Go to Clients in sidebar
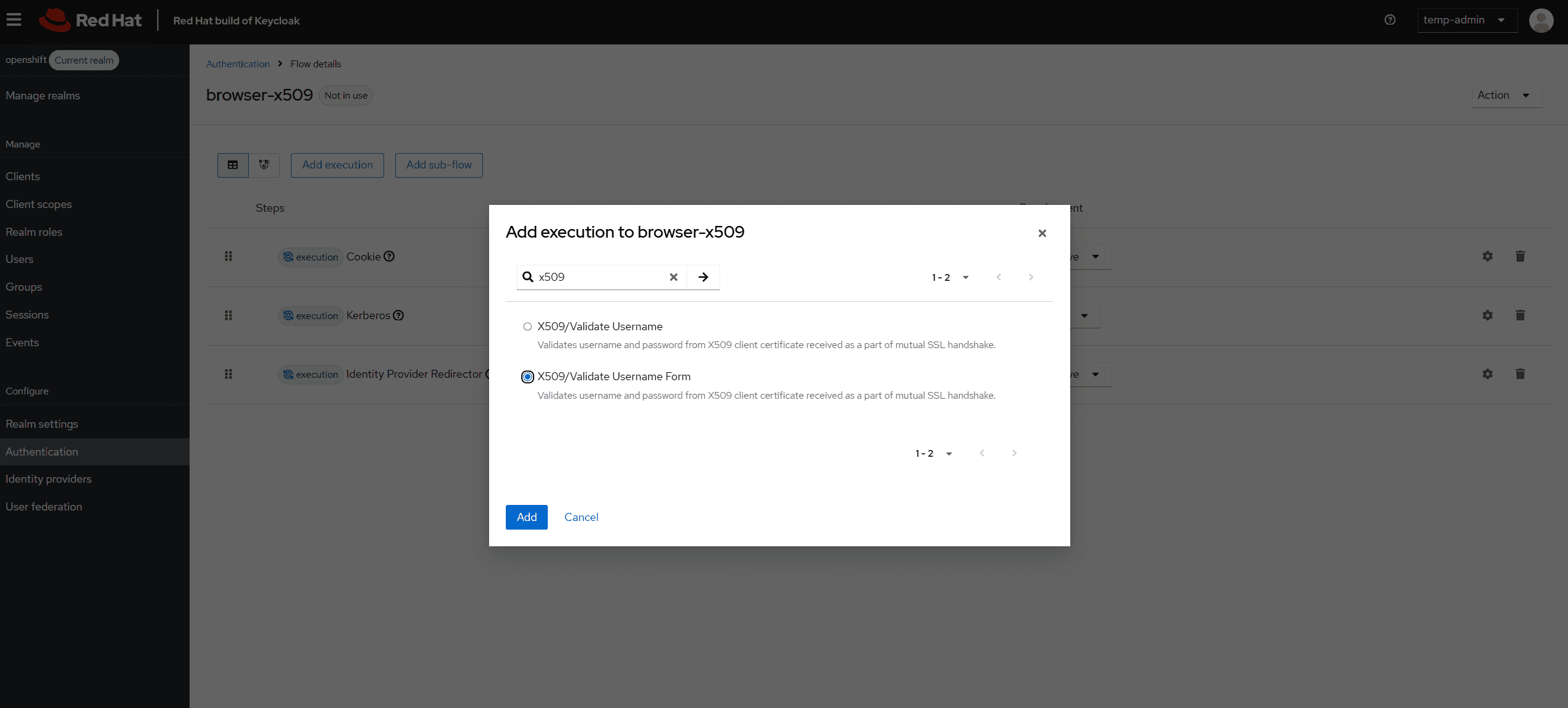Image resolution: width=1568 pixels, height=708 pixels. point(23,177)
